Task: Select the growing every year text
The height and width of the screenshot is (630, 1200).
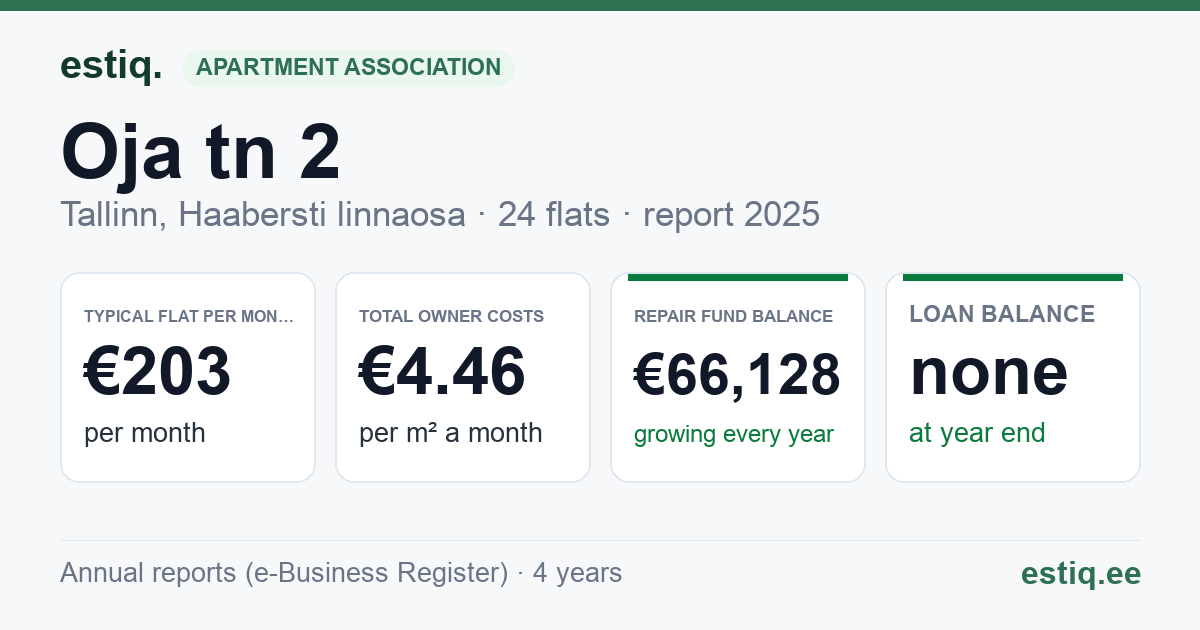Action: [733, 434]
